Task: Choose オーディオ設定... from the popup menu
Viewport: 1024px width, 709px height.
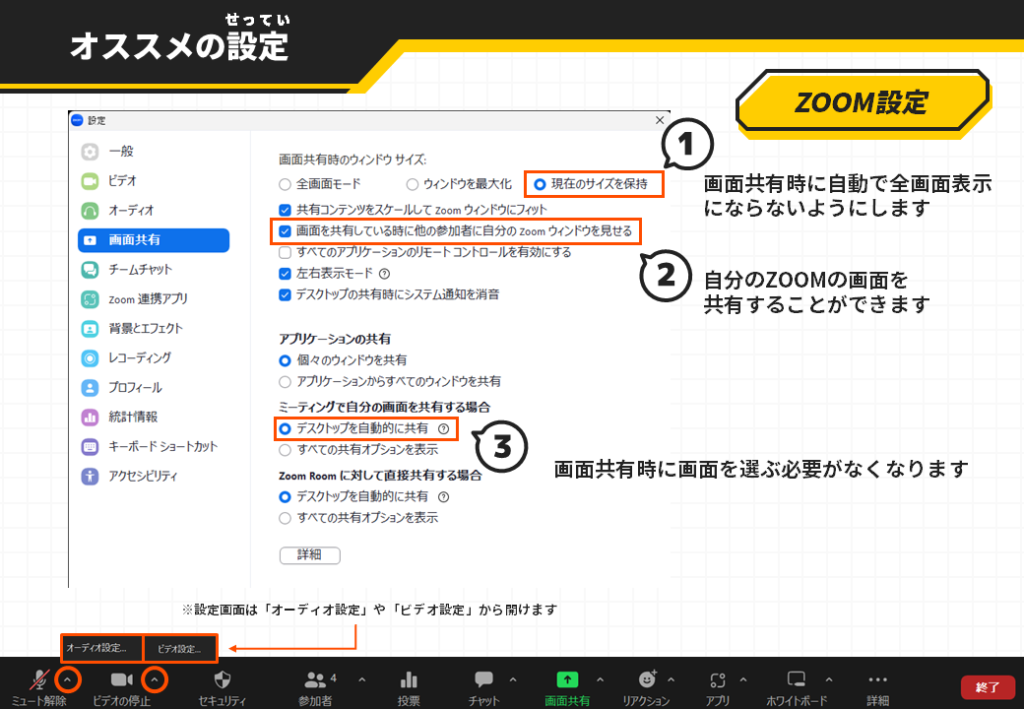Action: pyautogui.click(x=101, y=648)
